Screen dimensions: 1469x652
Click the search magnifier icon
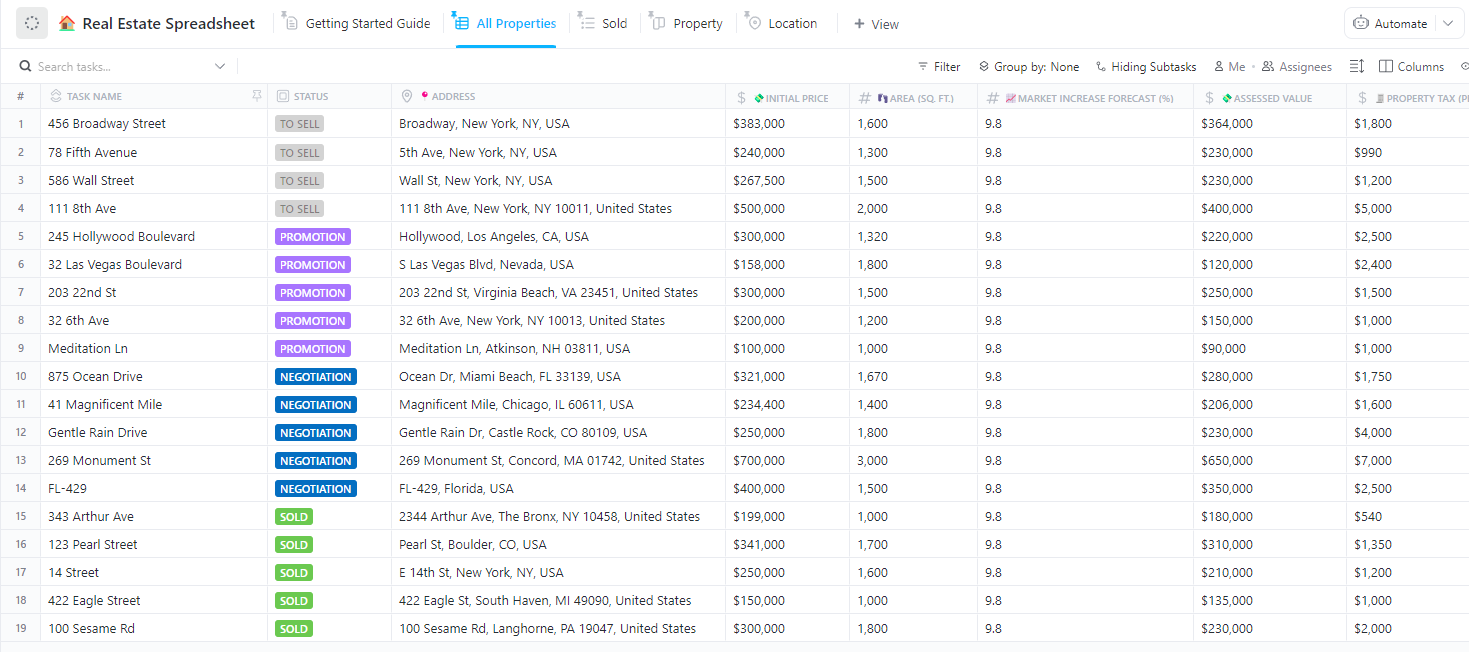click(x=26, y=66)
